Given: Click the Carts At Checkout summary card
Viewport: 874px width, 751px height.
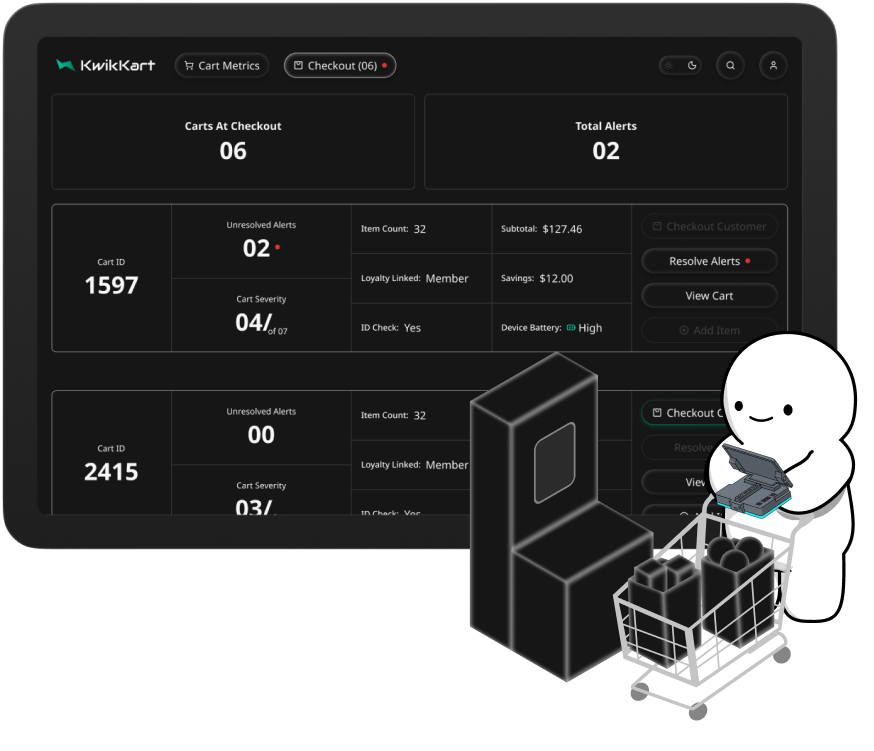Looking at the screenshot, I should [233, 141].
